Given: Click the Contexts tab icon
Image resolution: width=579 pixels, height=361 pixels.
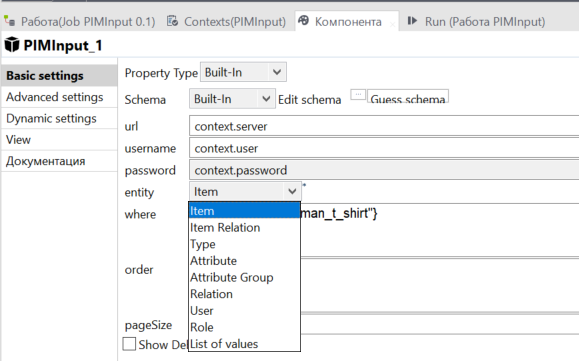Looking at the screenshot, I should click(172, 21).
